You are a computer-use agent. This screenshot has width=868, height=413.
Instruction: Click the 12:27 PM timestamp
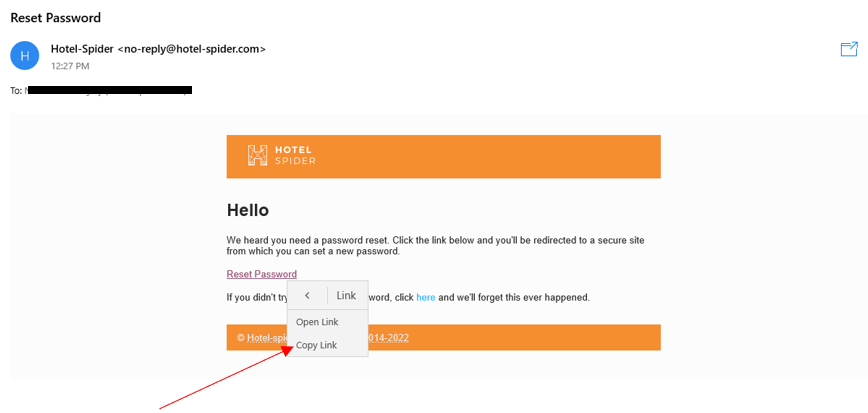pos(70,66)
